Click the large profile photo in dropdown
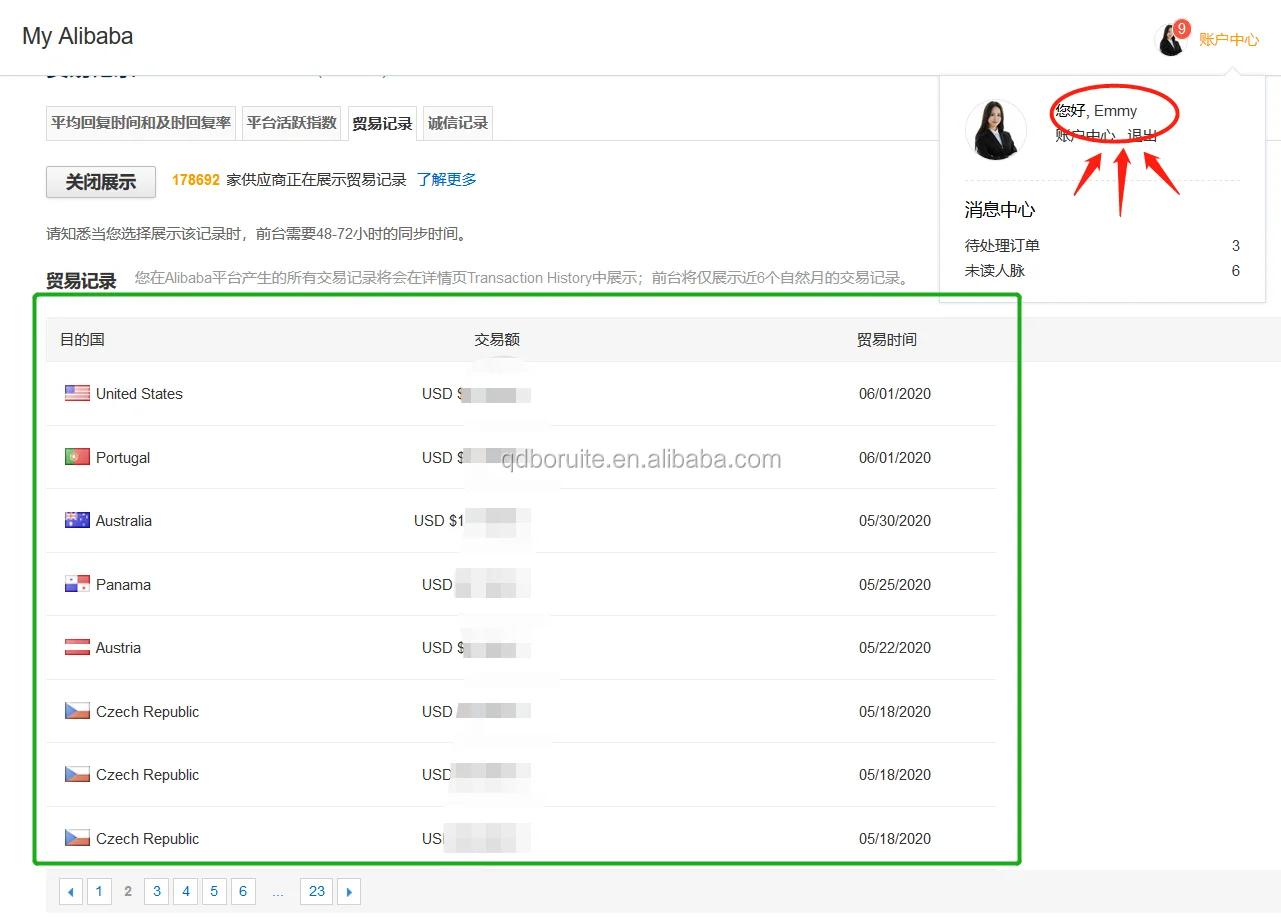This screenshot has height=919, width=1281. coord(995,130)
